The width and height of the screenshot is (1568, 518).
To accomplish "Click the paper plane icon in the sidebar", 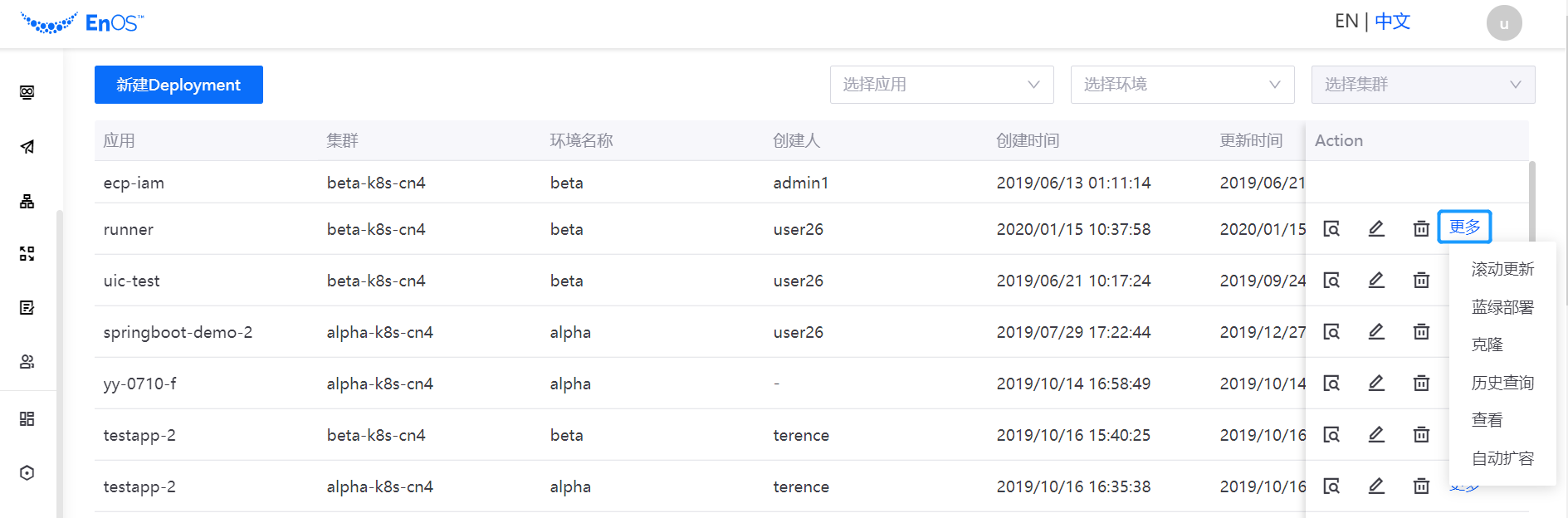I will pyautogui.click(x=27, y=147).
